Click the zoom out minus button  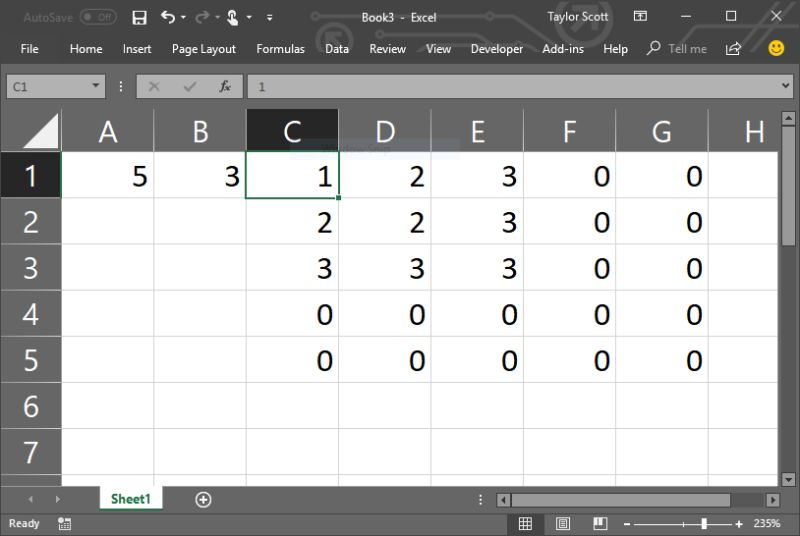(627, 524)
